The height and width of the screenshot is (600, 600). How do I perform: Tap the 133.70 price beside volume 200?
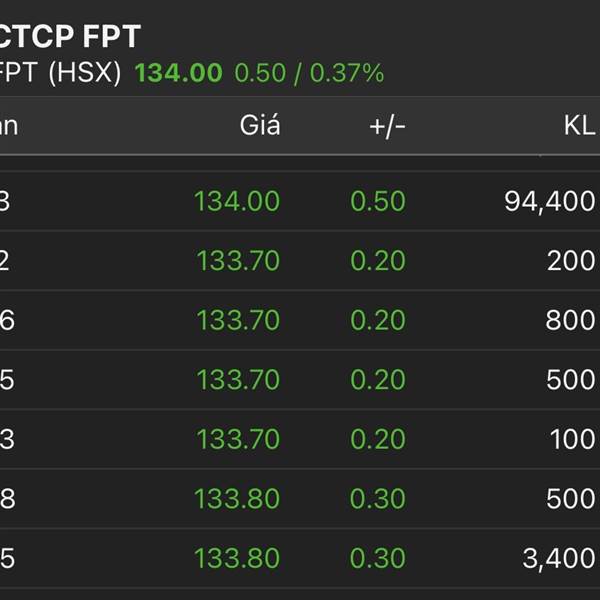(238, 261)
